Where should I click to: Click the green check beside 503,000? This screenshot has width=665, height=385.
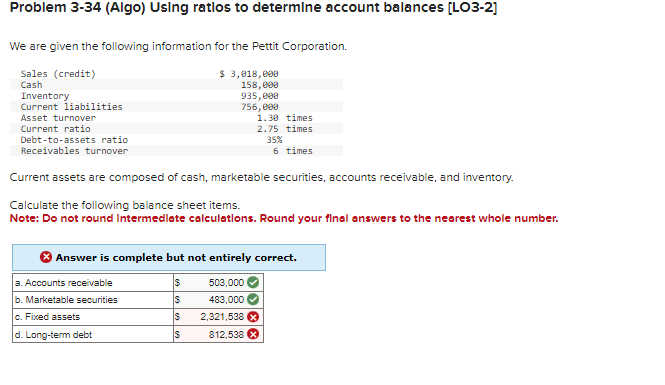(x=253, y=282)
